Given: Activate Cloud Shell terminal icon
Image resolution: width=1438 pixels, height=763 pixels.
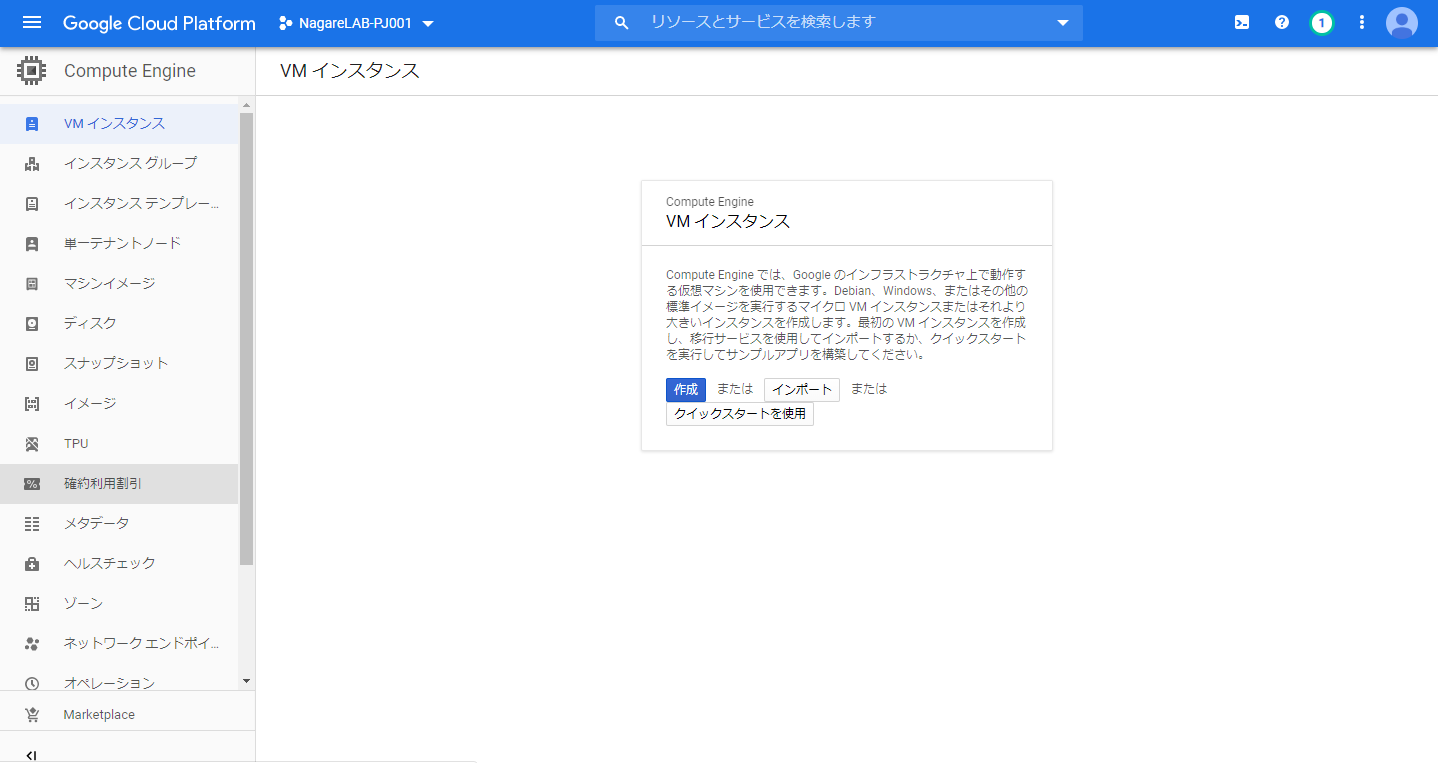Looking at the screenshot, I should tap(1242, 22).
